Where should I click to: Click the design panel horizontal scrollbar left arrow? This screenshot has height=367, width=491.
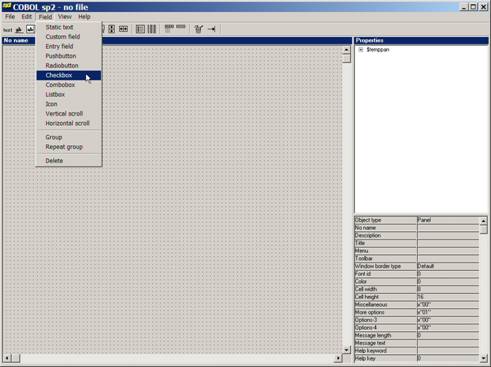(x=7, y=358)
